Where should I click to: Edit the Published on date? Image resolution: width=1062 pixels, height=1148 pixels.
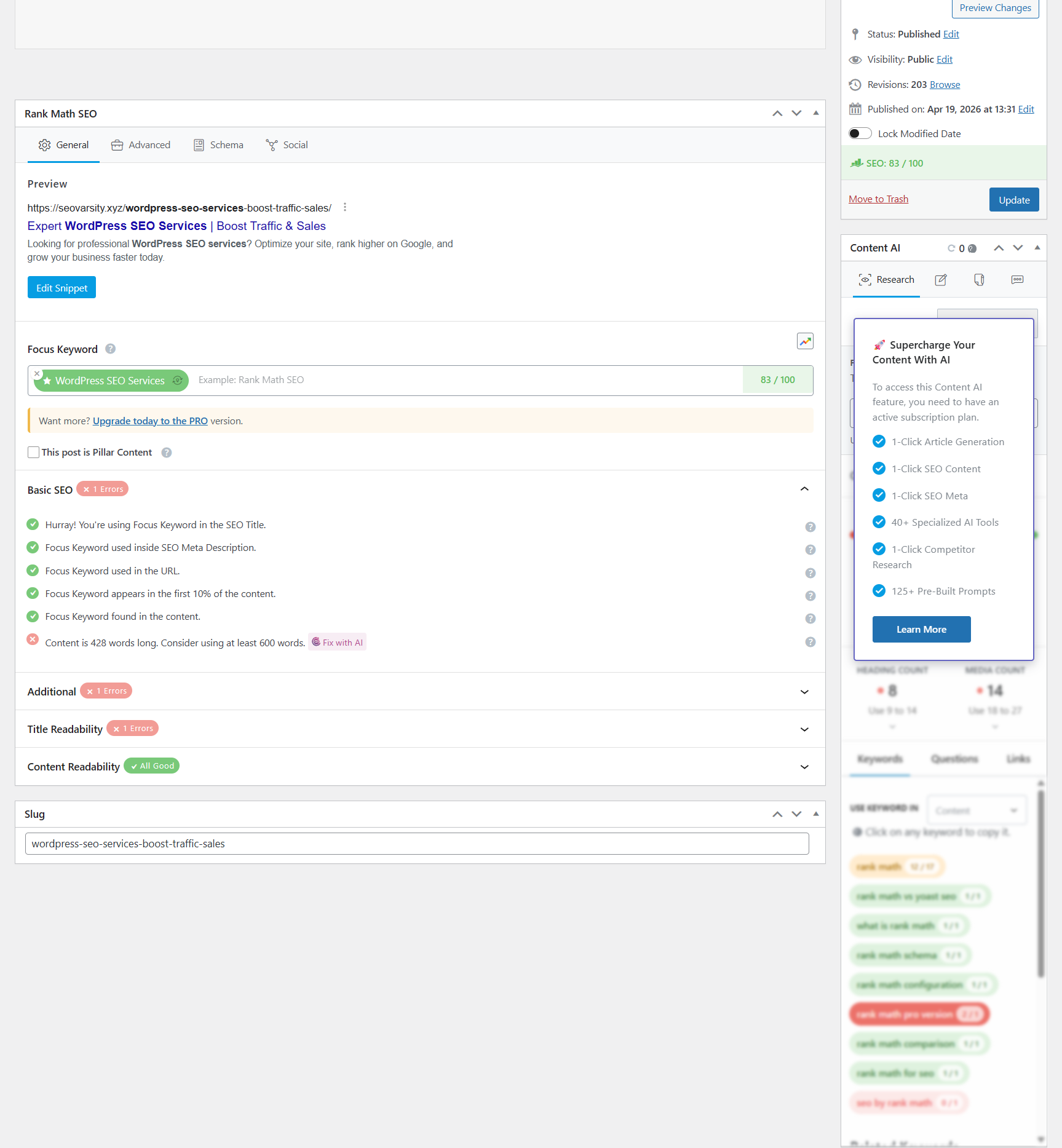point(1026,109)
